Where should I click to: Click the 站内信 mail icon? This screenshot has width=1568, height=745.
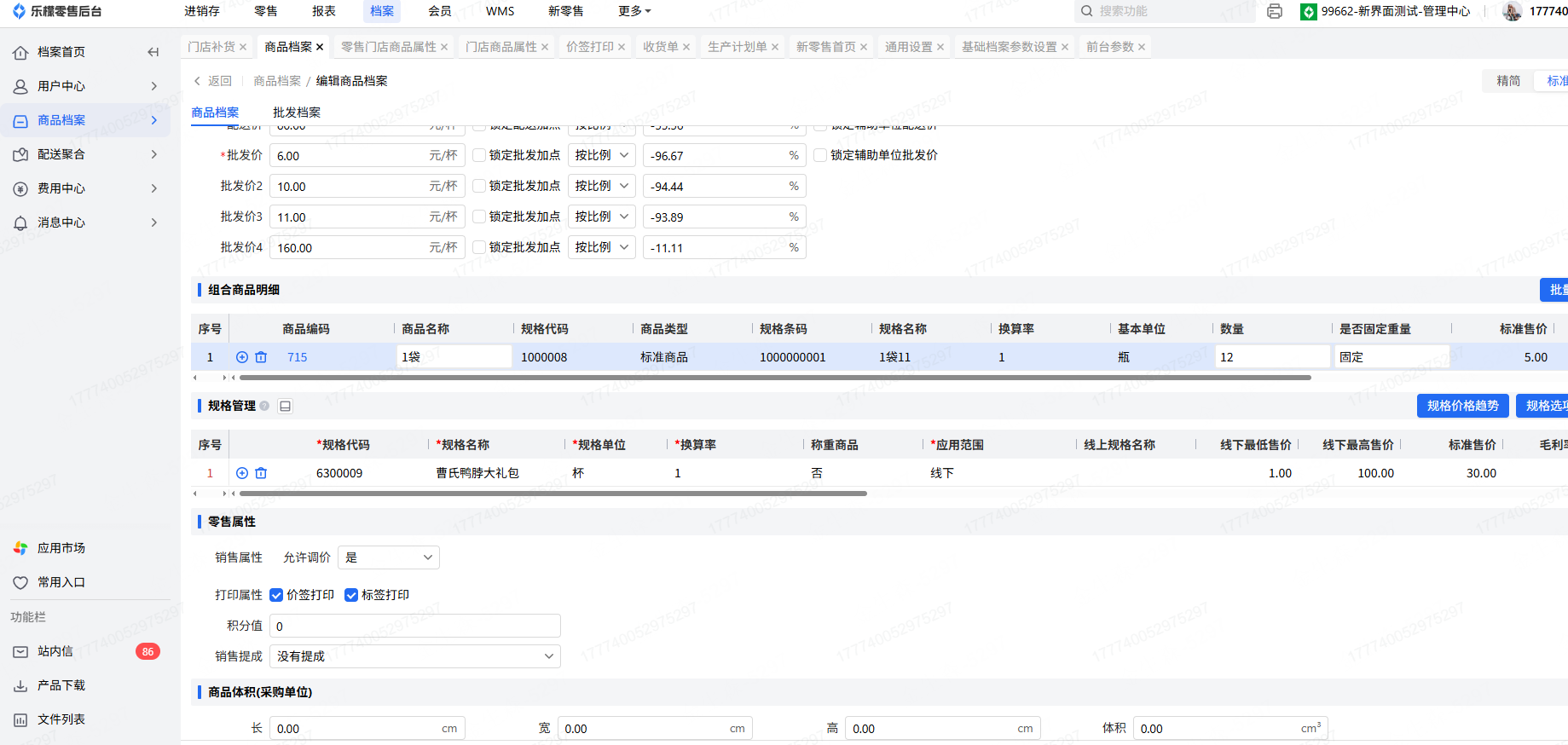[x=20, y=651]
